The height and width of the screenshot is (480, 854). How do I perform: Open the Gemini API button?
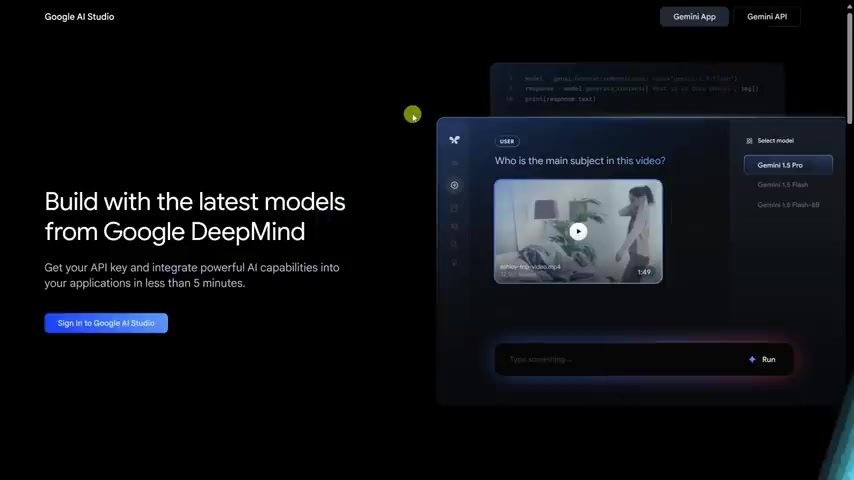767,17
